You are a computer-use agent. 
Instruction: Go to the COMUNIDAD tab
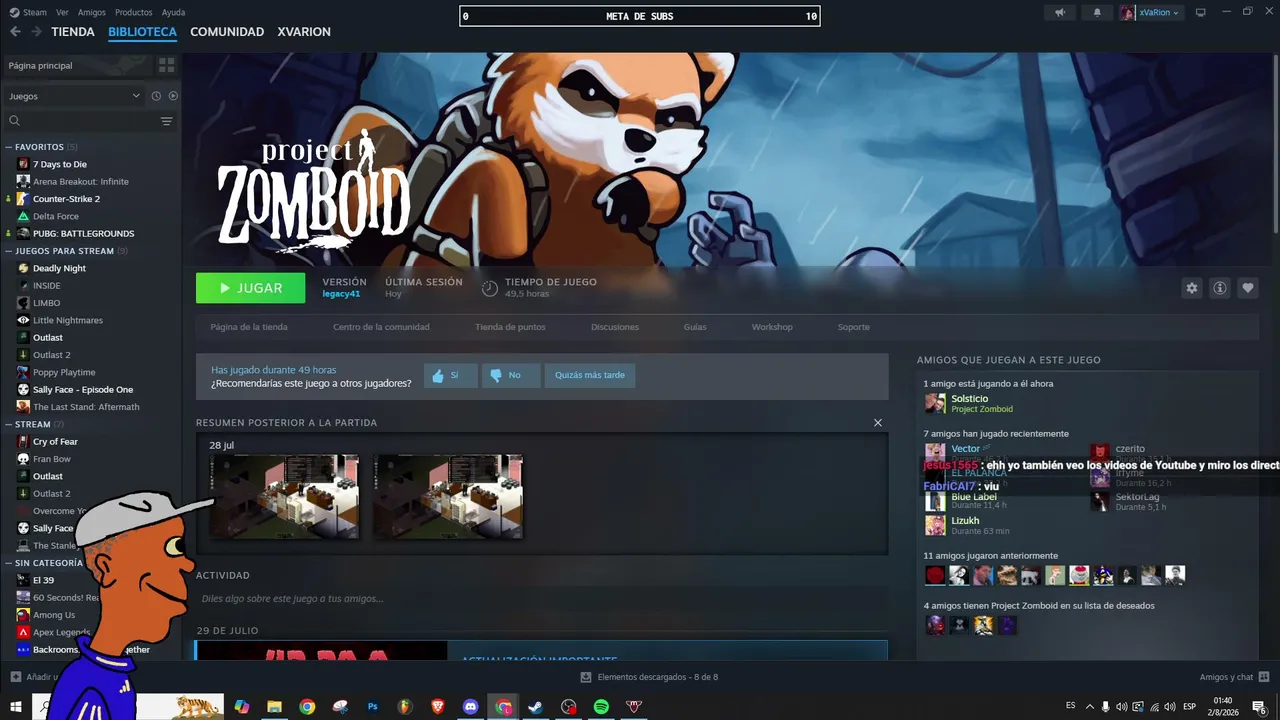pos(227,32)
